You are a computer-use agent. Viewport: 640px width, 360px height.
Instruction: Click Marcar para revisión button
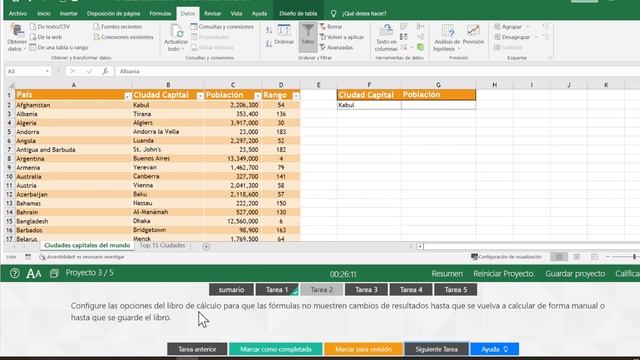[363, 349]
